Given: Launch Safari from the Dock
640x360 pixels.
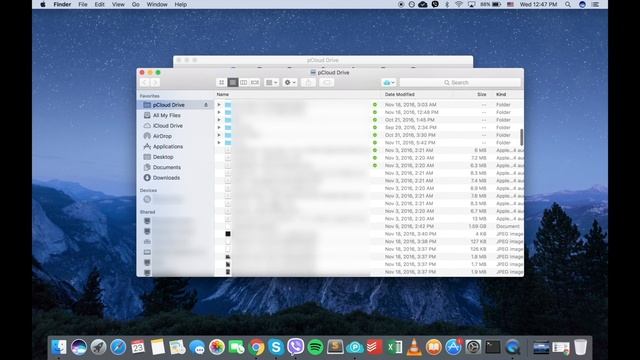Looking at the screenshot, I should point(118,347).
